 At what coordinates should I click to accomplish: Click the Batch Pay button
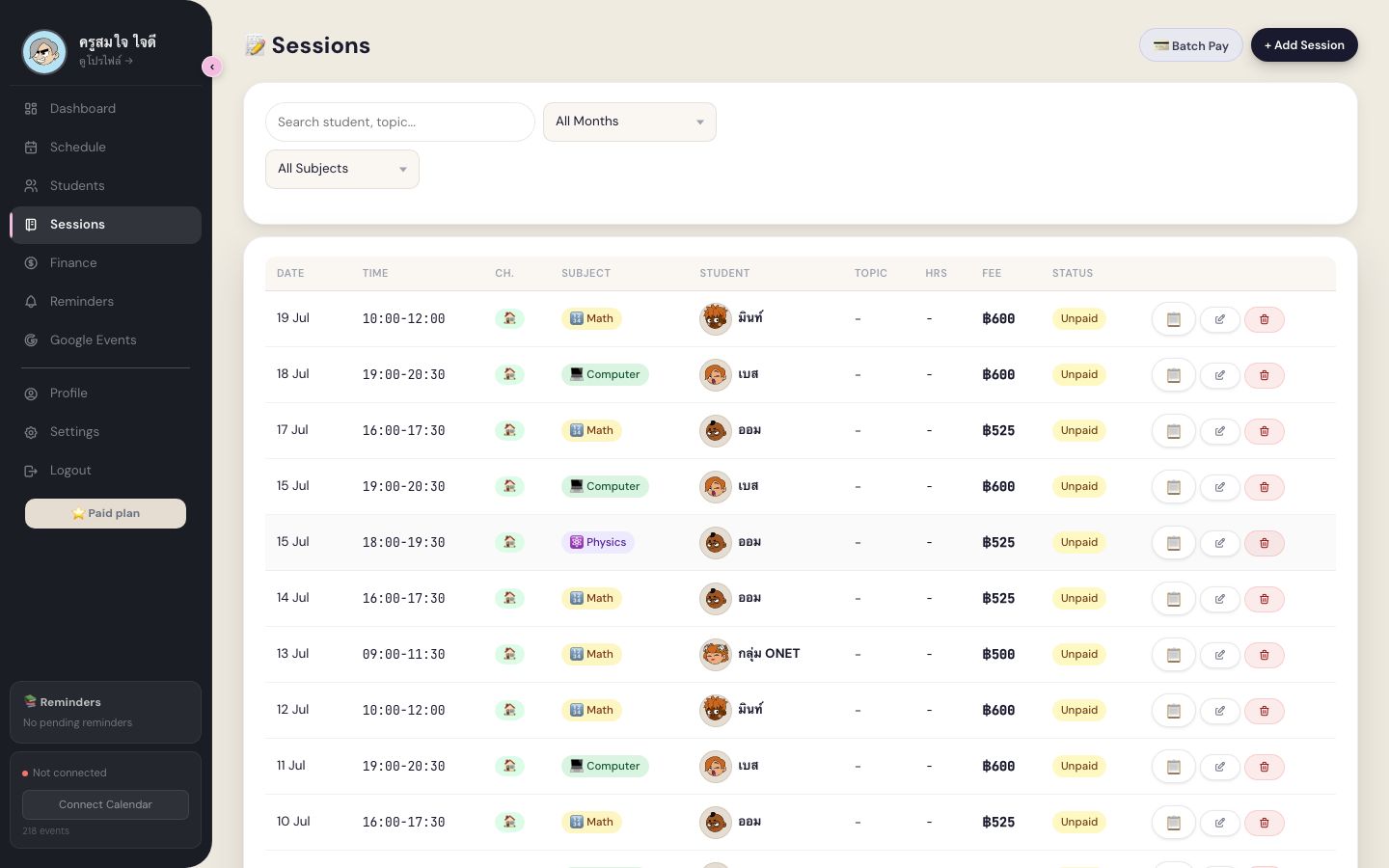coord(1190,45)
